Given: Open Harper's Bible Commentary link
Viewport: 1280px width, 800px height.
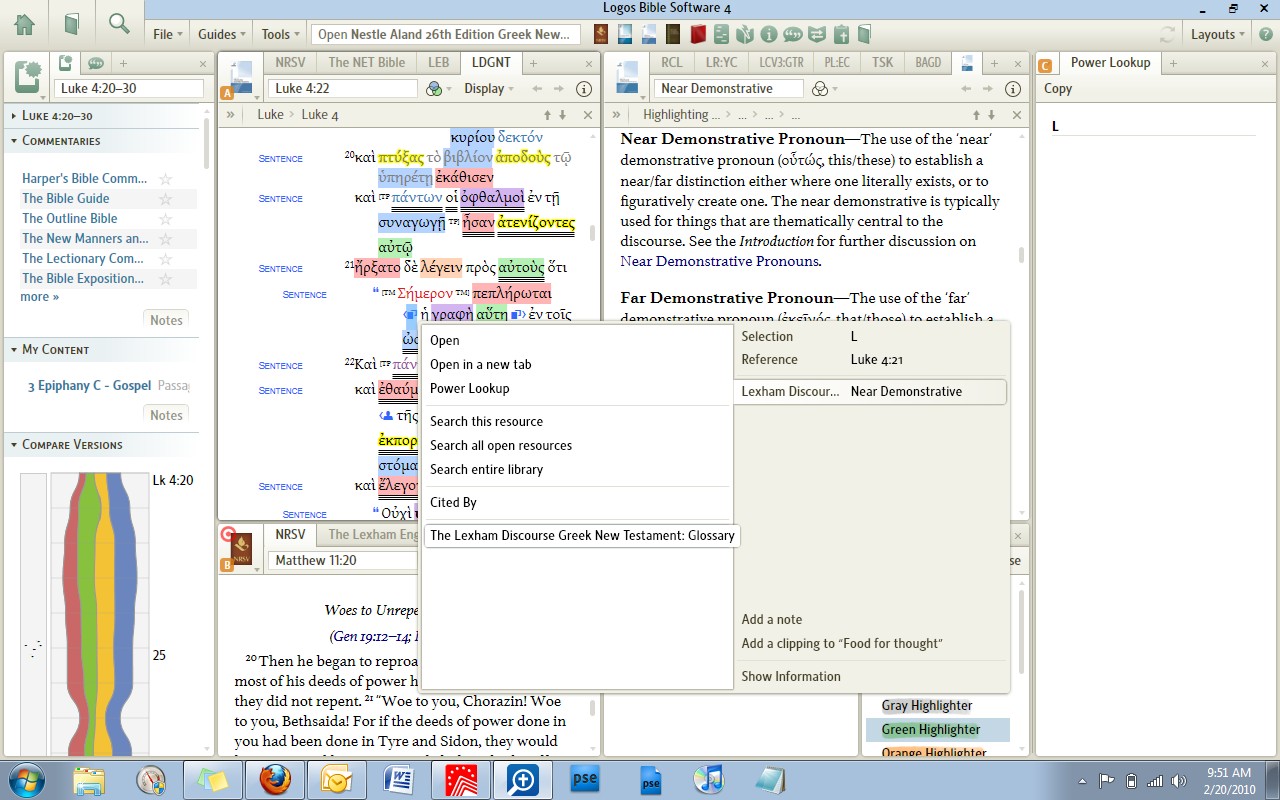Looking at the screenshot, I should coord(85,179).
